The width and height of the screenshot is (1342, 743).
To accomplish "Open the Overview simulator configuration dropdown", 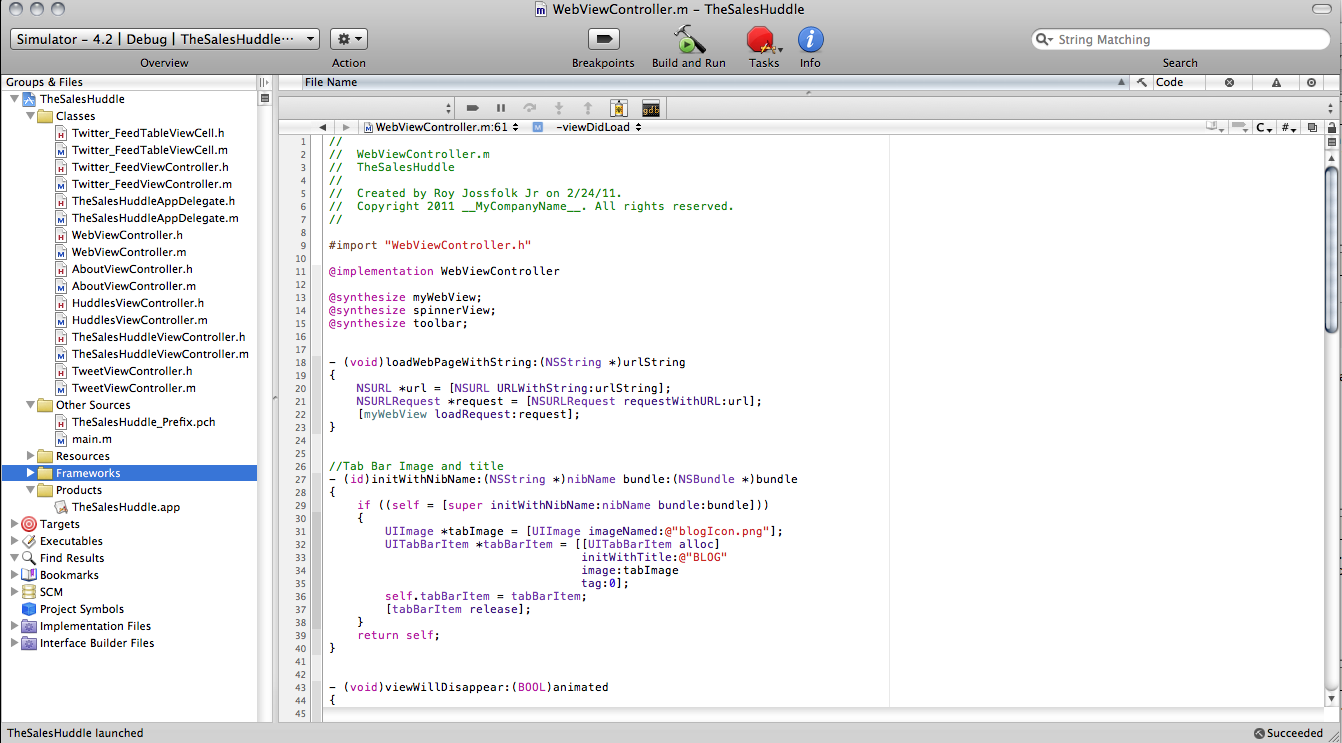I will point(164,39).
